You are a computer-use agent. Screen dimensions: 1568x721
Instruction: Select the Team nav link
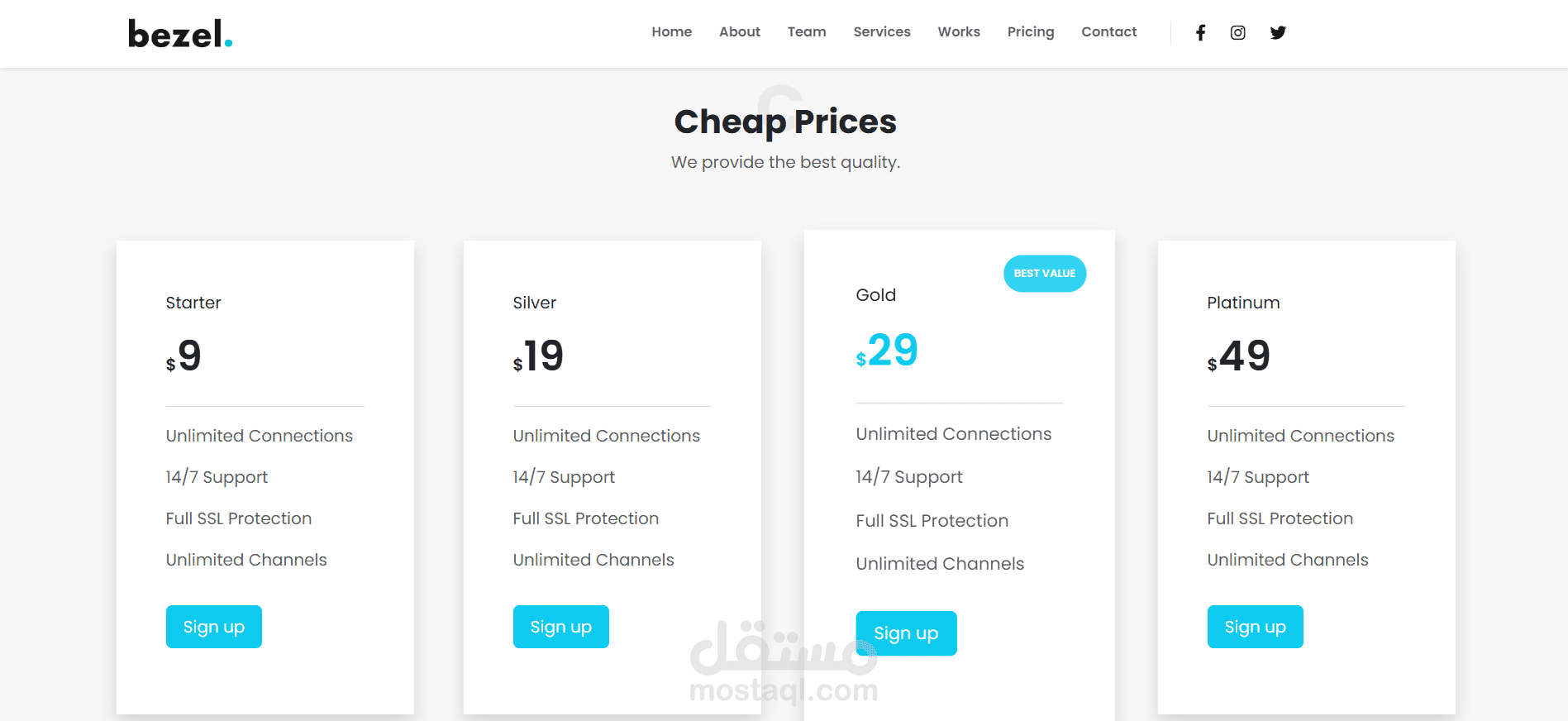(807, 31)
